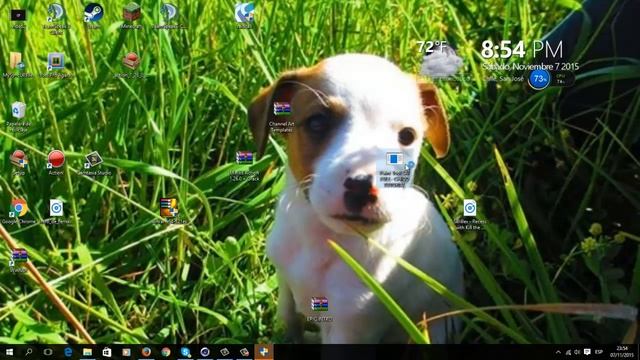Click the highlighted active taskbar app
640x360 pixels.
(264, 352)
